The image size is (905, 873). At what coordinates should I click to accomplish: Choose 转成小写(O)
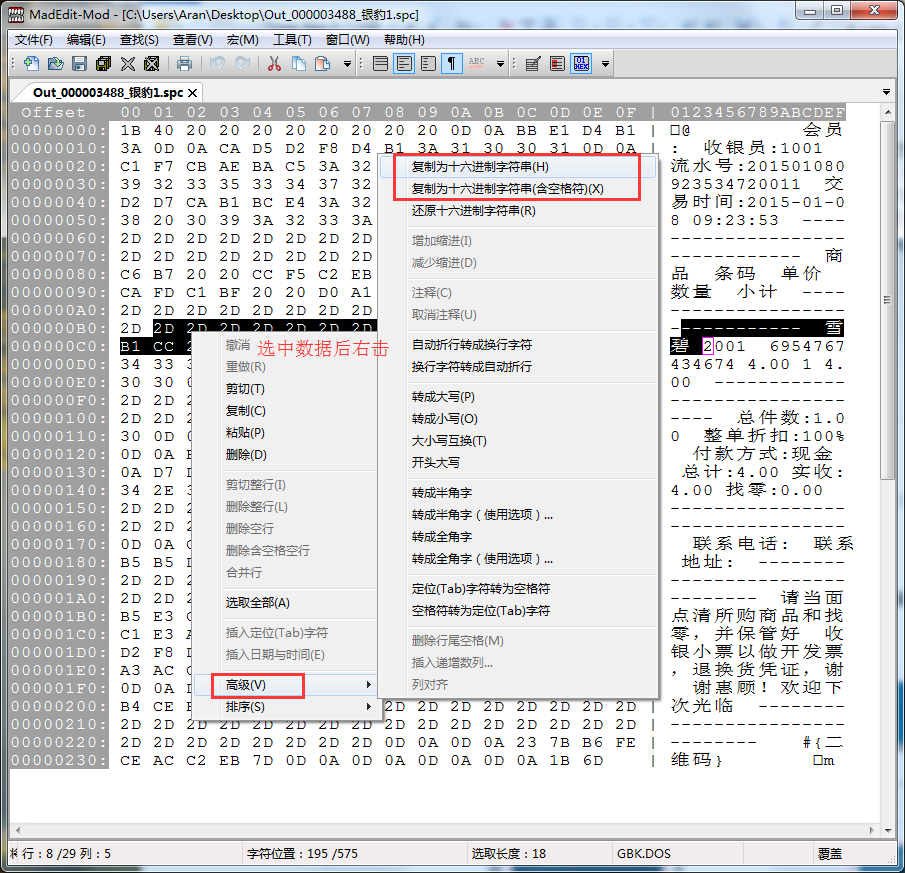(517, 418)
